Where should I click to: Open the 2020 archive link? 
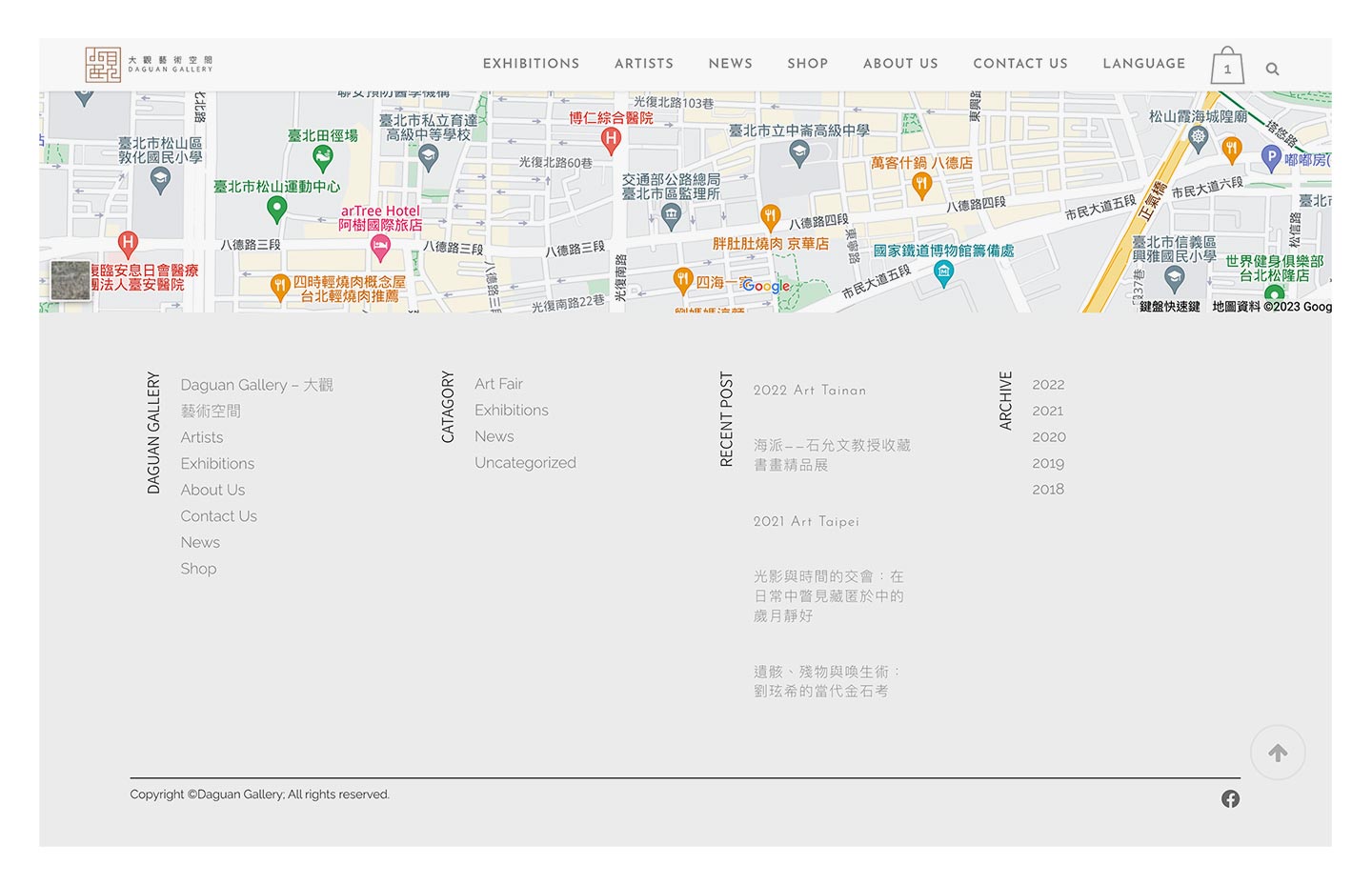(x=1048, y=436)
